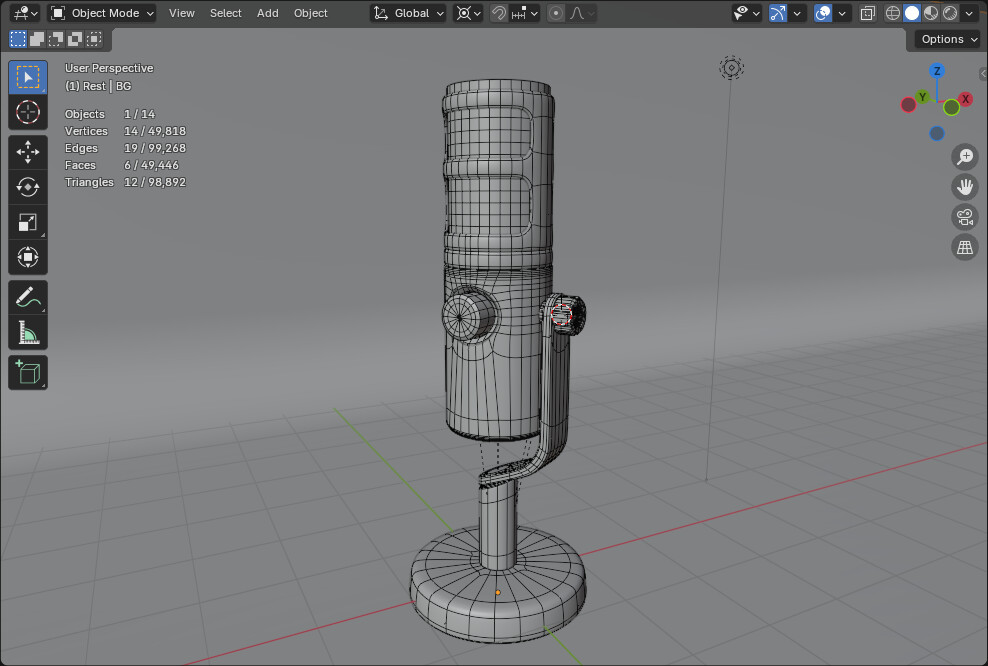Image resolution: width=988 pixels, height=666 pixels.
Task: Open the View menu
Action: tap(181, 13)
